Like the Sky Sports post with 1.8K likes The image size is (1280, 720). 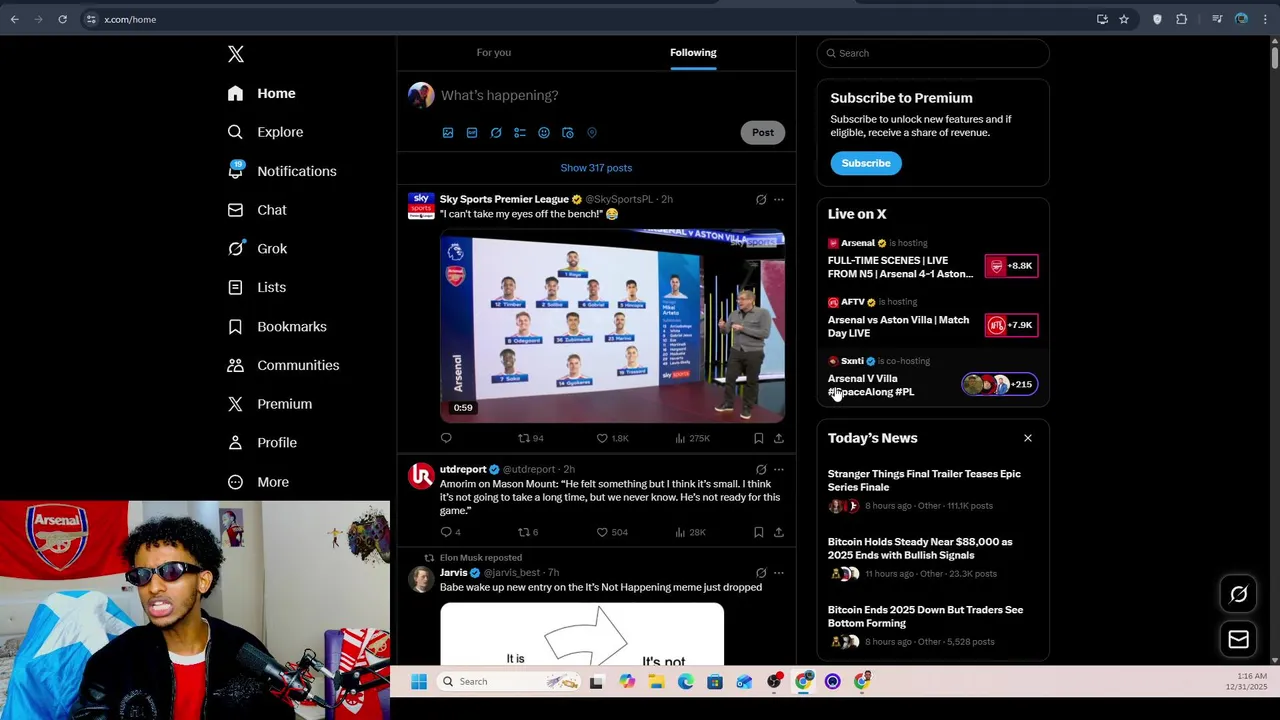click(x=612, y=438)
